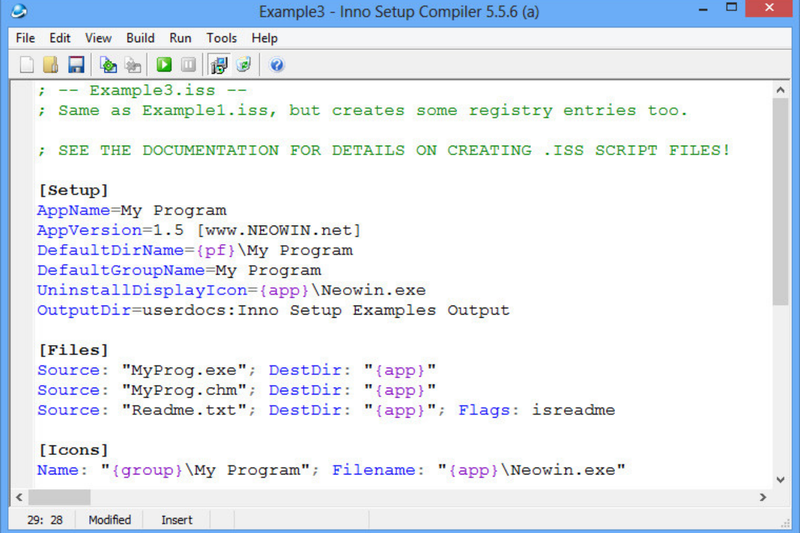The height and width of the screenshot is (533, 800).
Task: Click the Source "Readme.txt" line
Action: [x=326, y=410]
